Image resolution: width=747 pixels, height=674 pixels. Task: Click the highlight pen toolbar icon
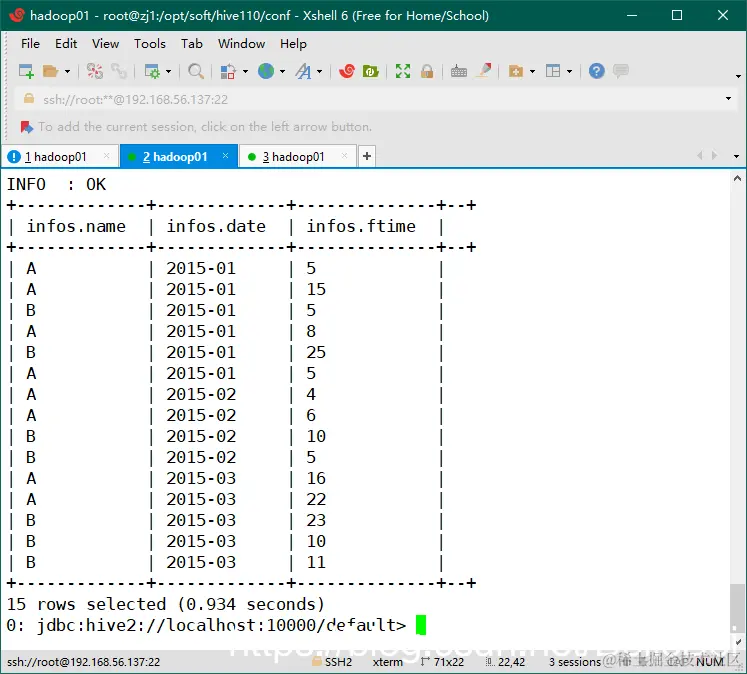click(485, 71)
